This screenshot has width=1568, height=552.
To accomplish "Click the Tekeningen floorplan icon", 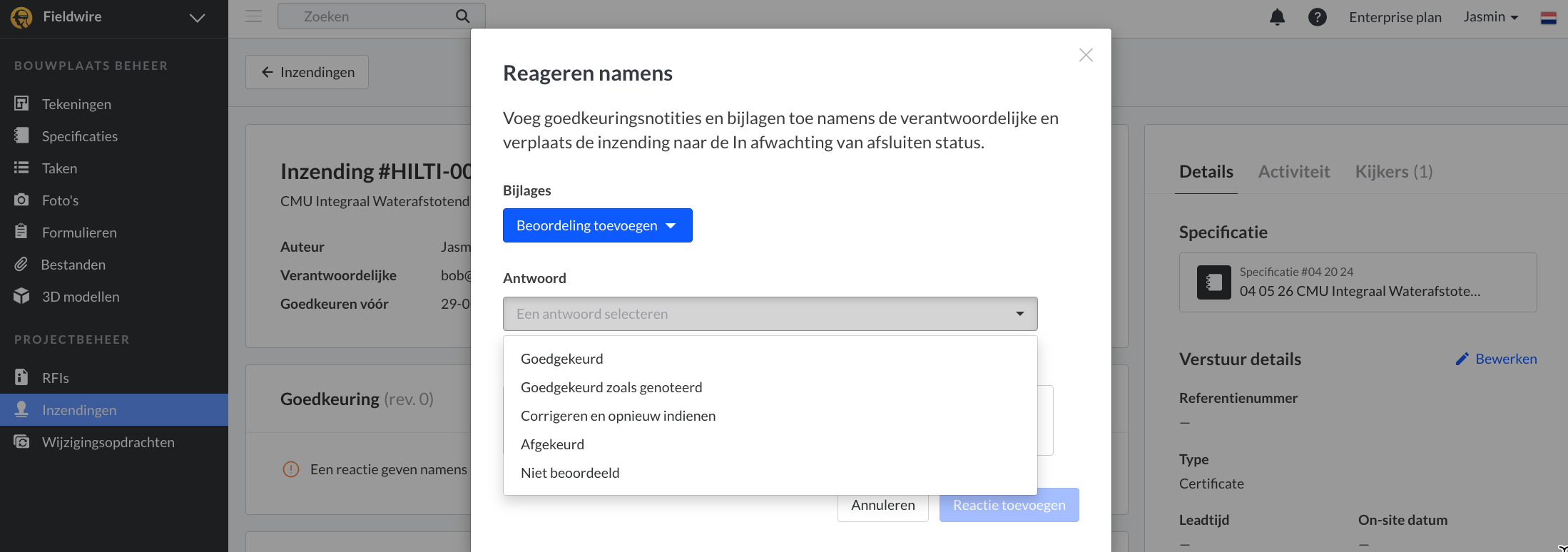I will (21, 103).
